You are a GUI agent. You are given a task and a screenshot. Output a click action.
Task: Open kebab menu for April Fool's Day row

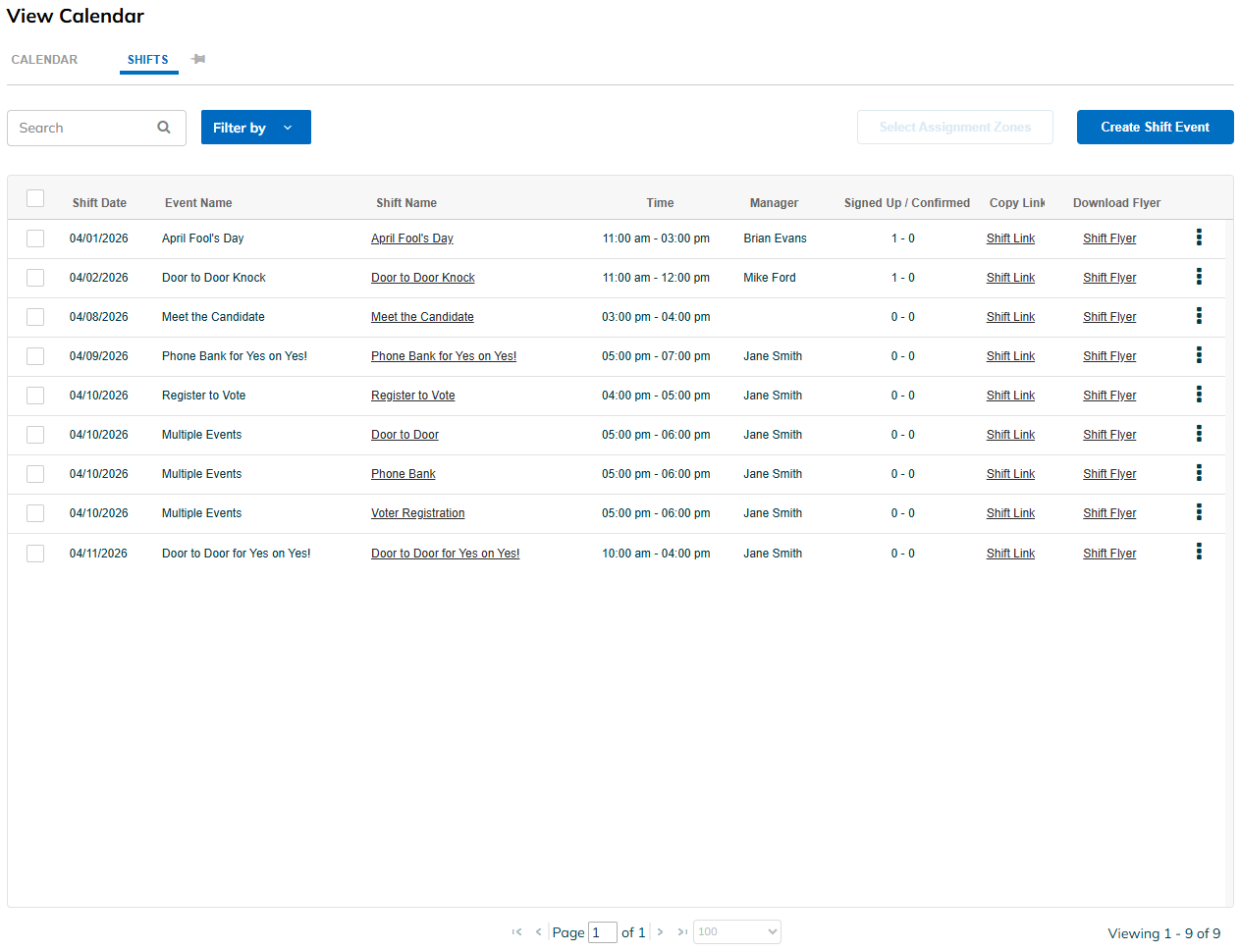point(1199,238)
